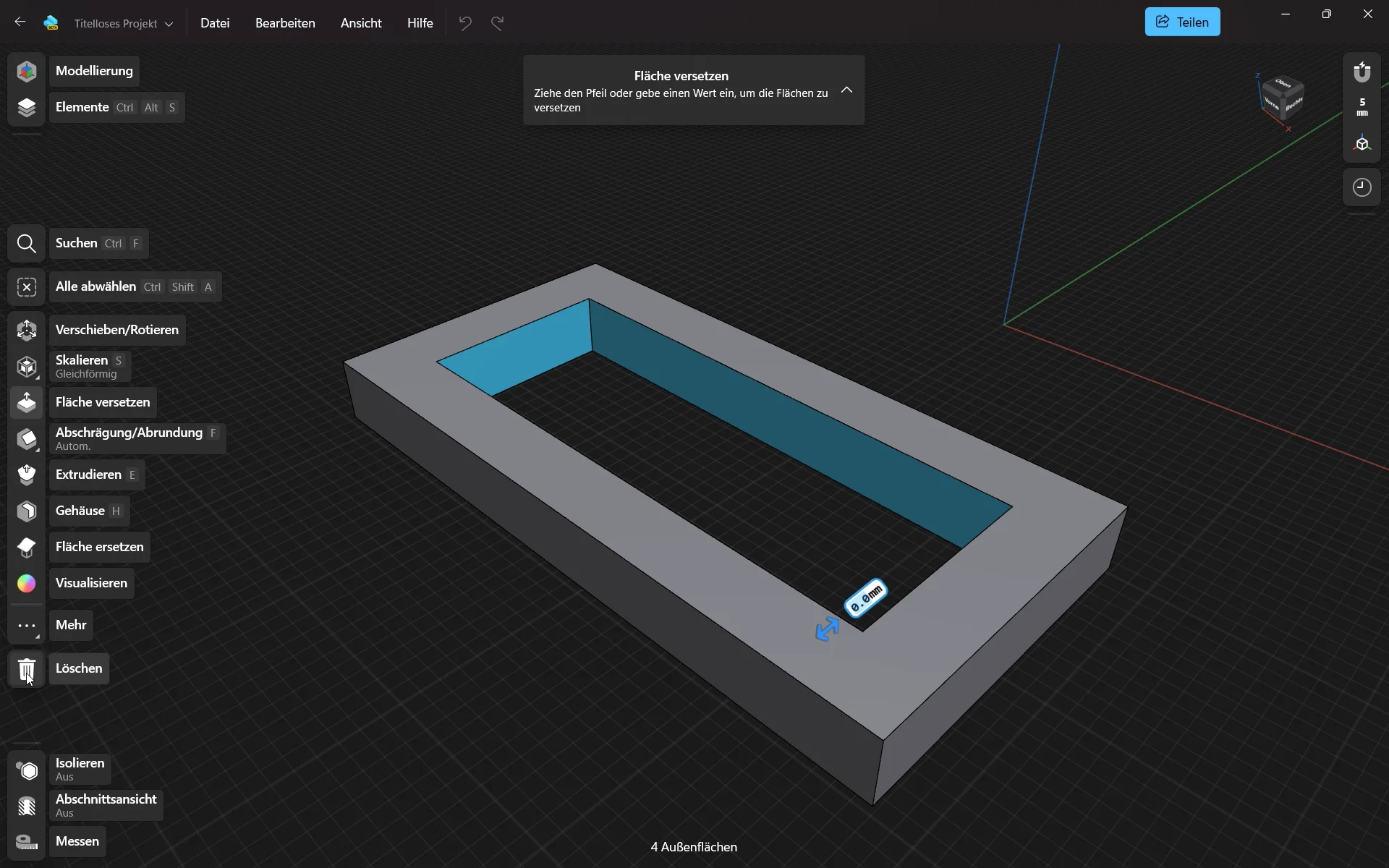1389x868 pixels.
Task: Click the orientation view cube
Action: pos(1283,98)
